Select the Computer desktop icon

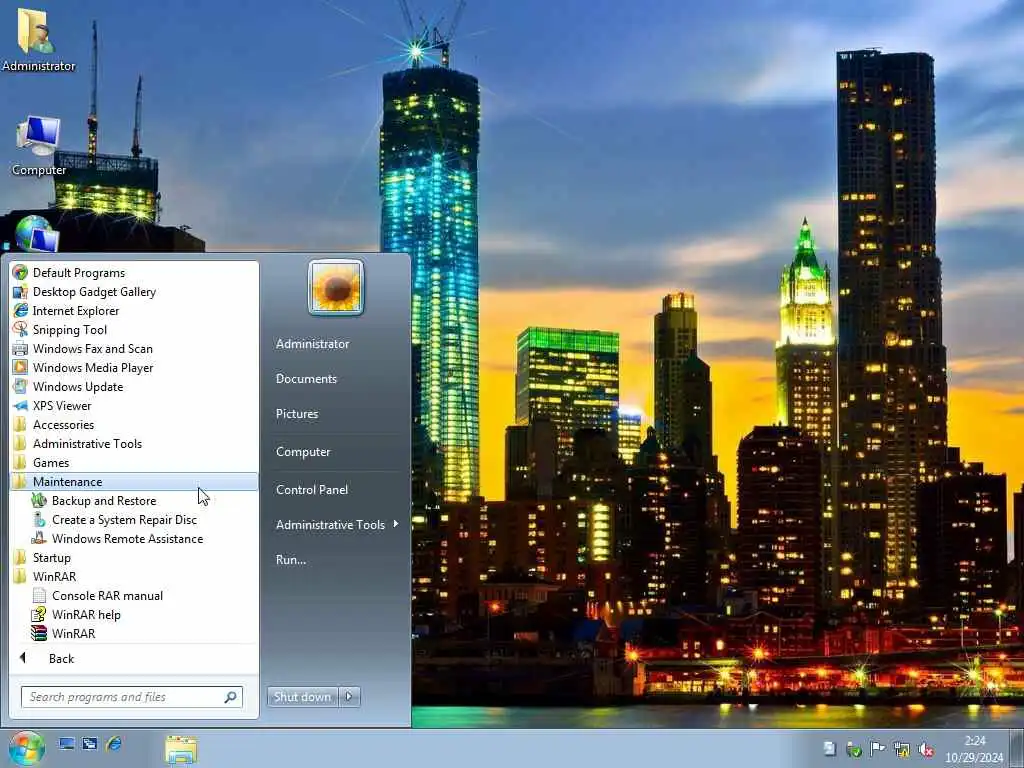(38, 146)
